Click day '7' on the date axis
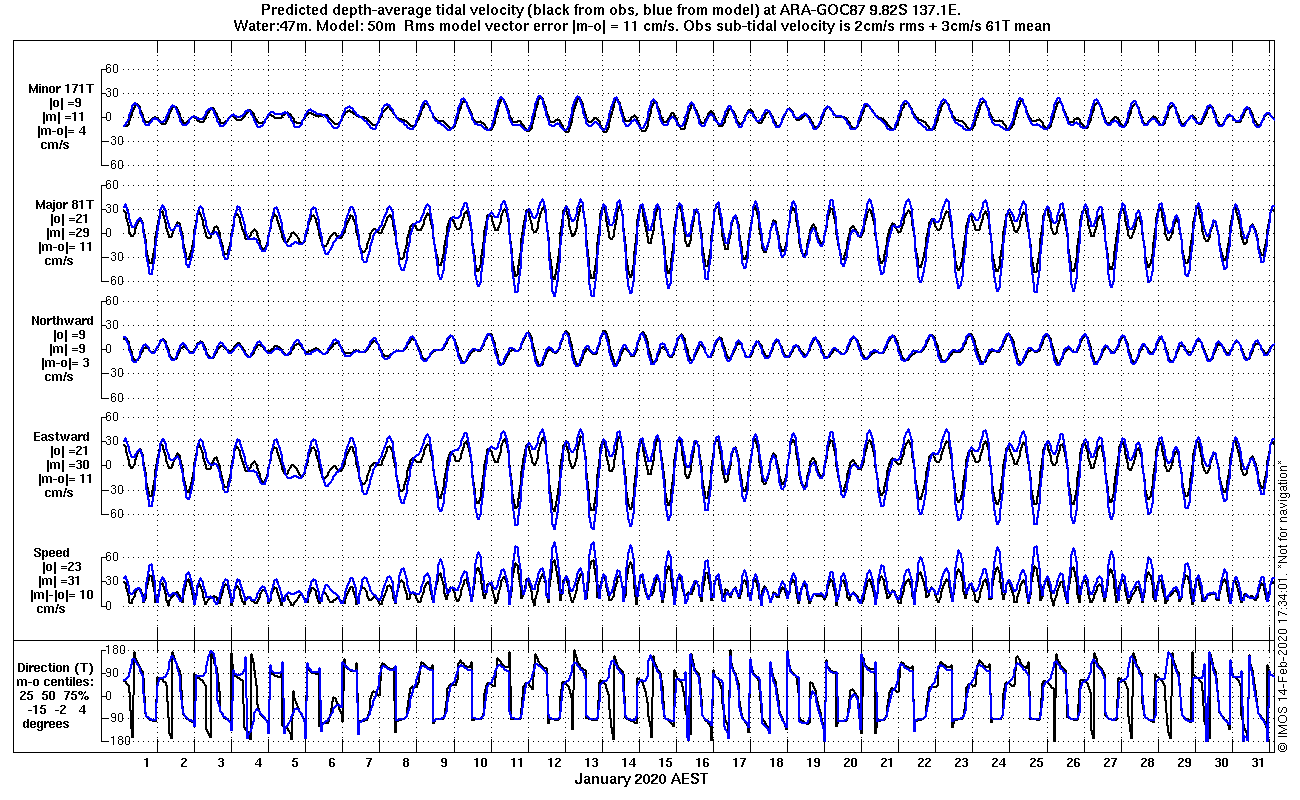This screenshot has width=1300, height=800. [369, 762]
